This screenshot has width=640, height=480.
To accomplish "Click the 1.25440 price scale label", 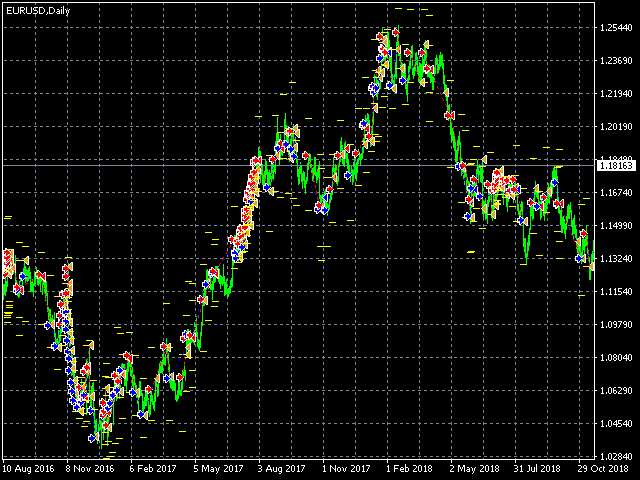I will [616, 28].
